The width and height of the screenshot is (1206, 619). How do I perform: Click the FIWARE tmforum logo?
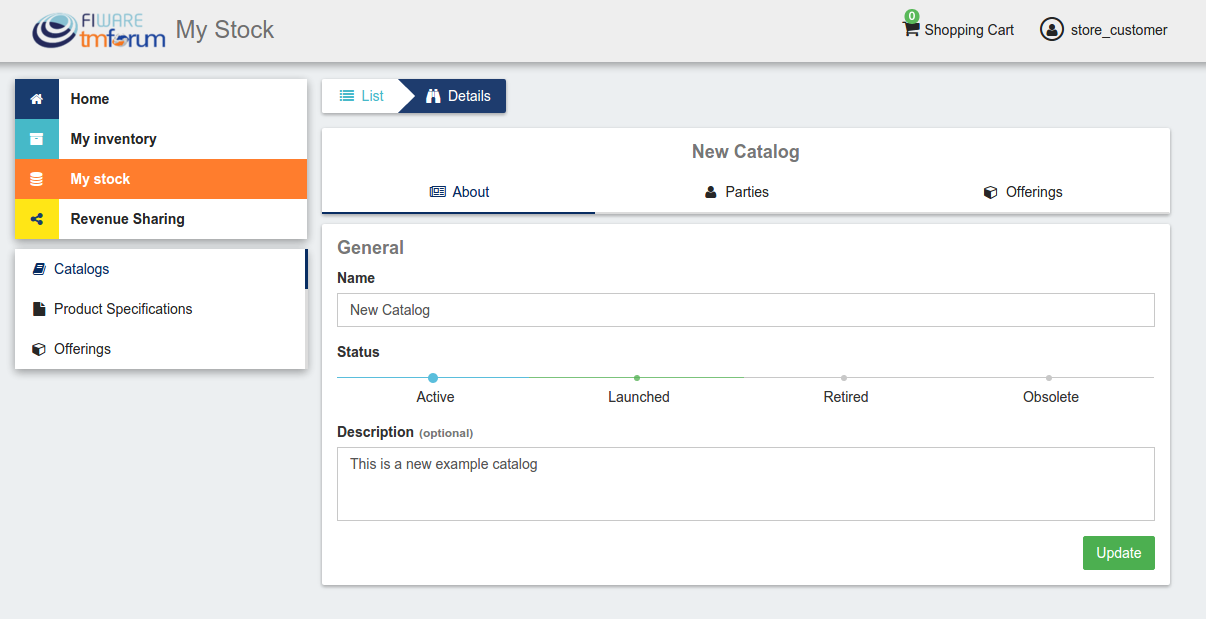tap(98, 31)
